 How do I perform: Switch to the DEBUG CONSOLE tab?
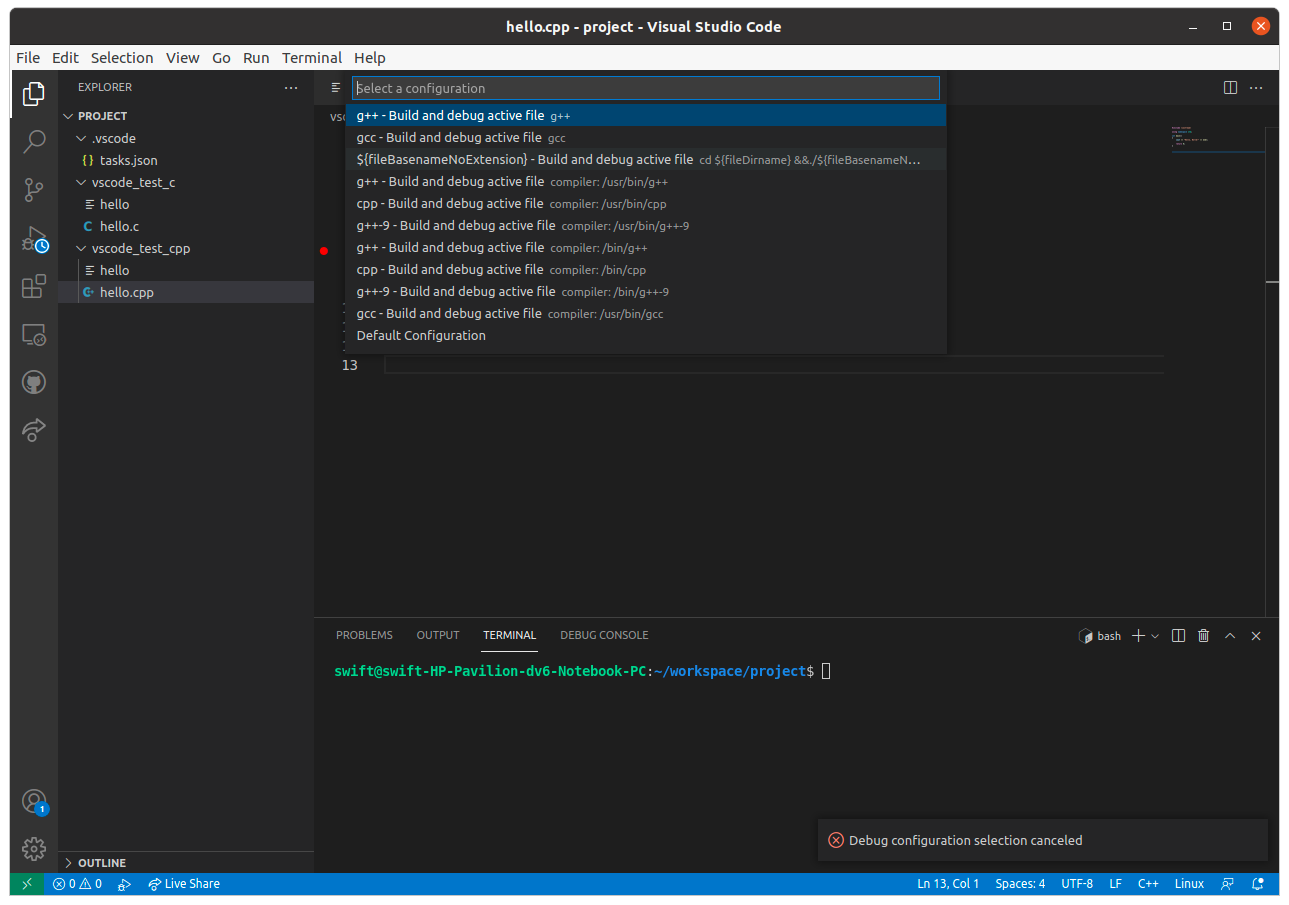[x=604, y=635]
